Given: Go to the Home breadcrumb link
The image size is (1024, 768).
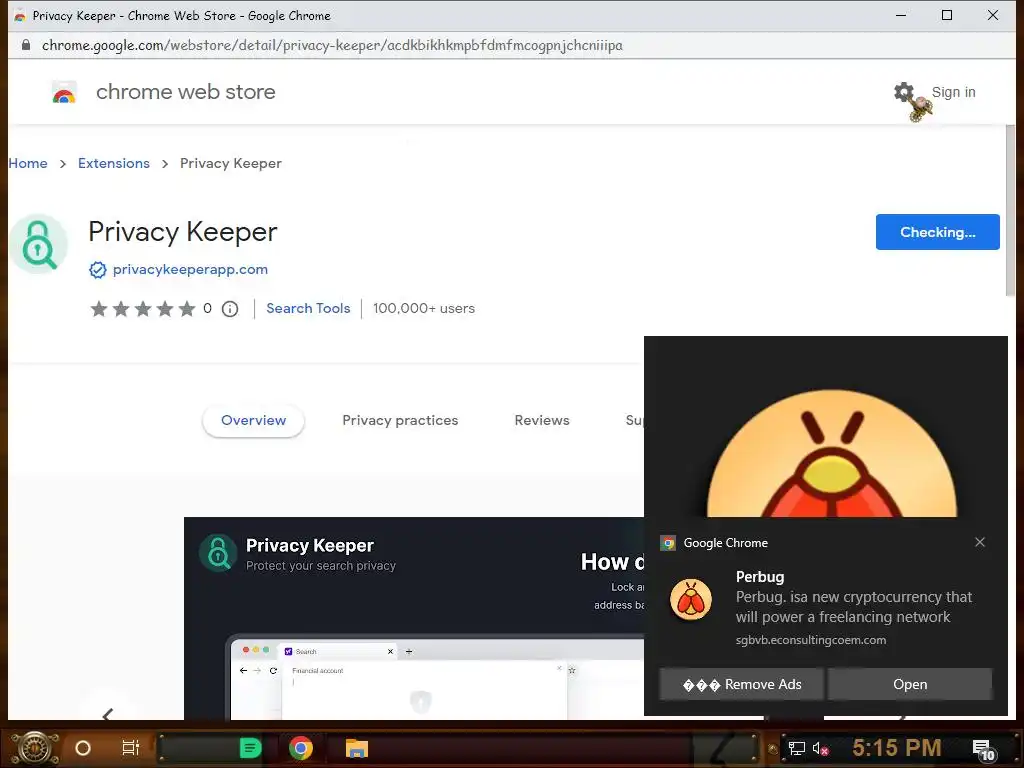Looking at the screenshot, I should (x=28, y=163).
